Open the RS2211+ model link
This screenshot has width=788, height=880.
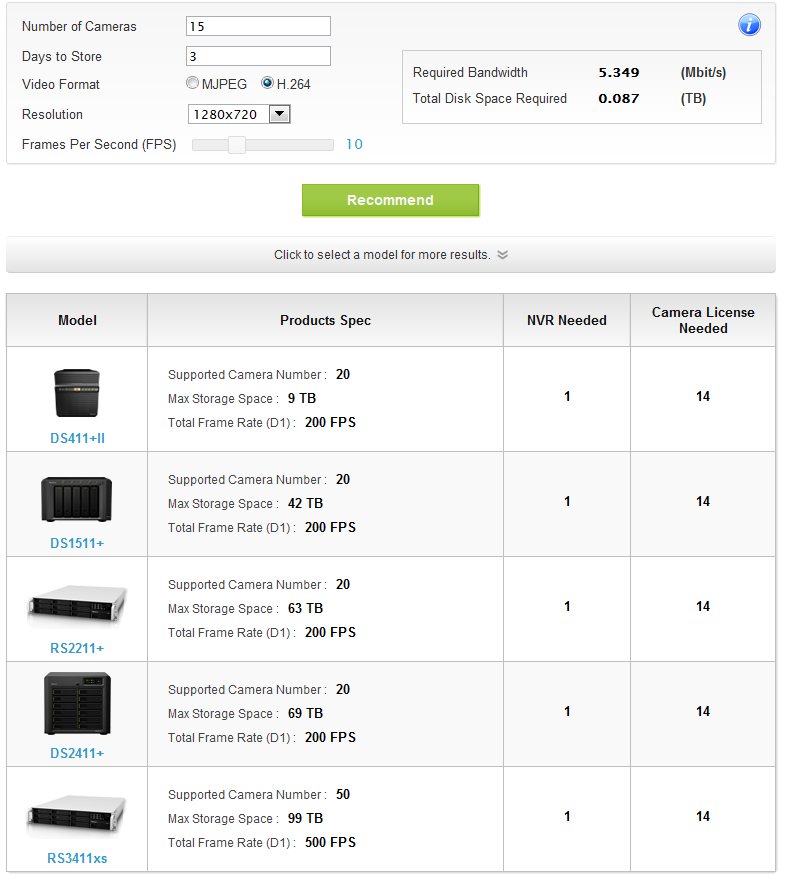(77, 648)
